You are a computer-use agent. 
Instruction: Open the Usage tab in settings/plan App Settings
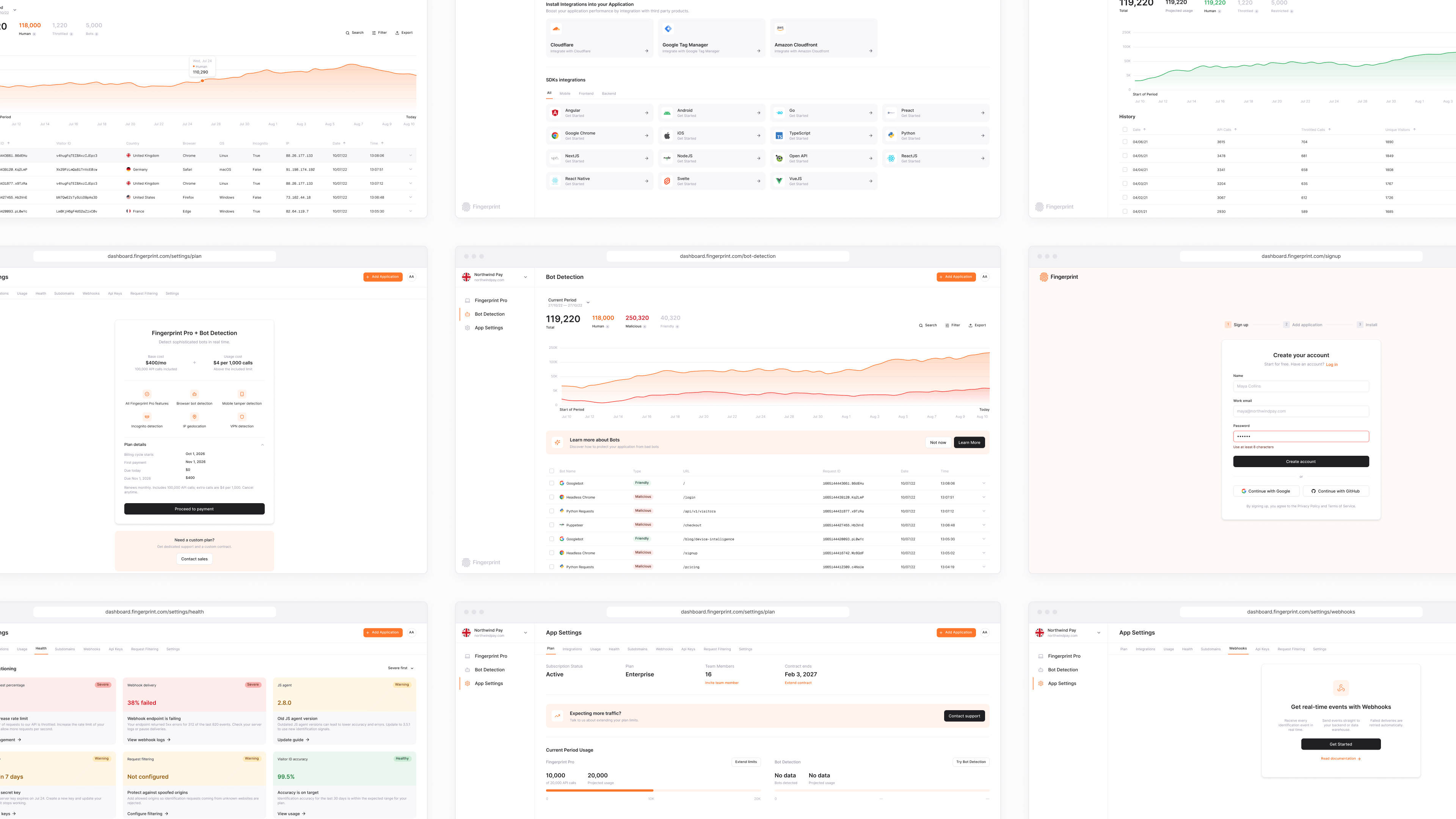tap(595, 650)
